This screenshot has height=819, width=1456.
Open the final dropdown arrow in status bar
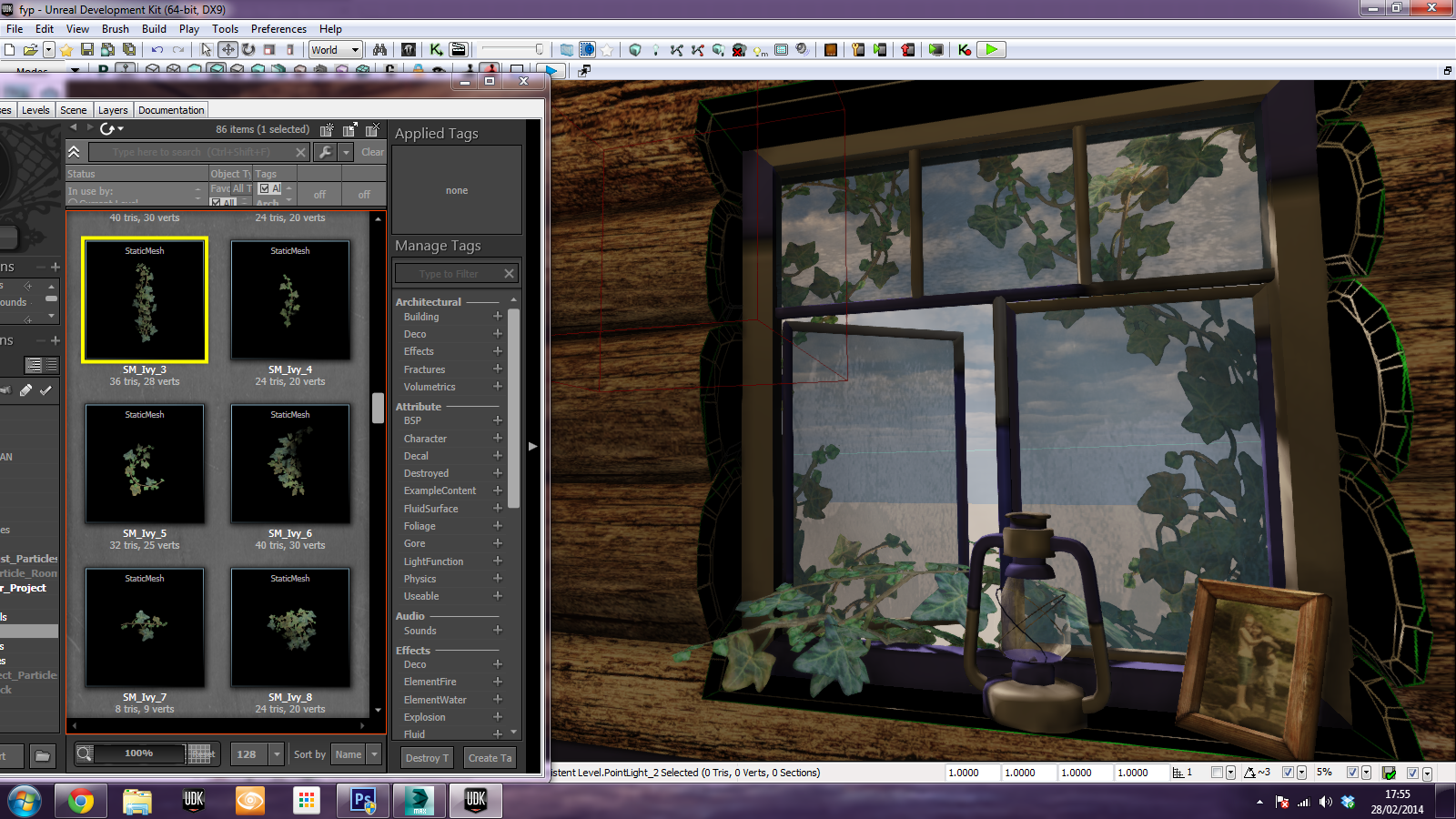(x=1427, y=773)
